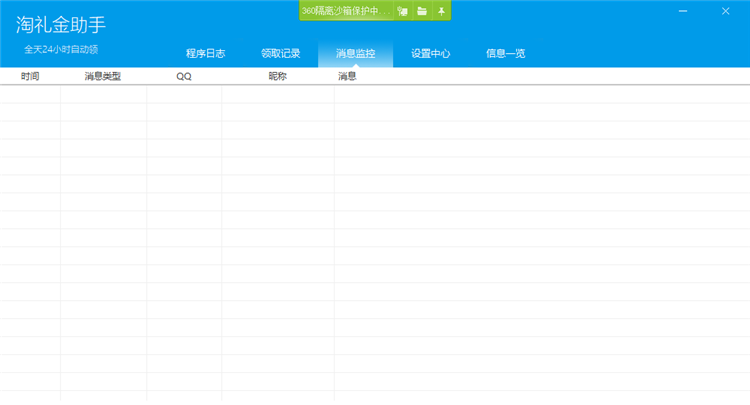Click the QQ column header

coord(184,76)
